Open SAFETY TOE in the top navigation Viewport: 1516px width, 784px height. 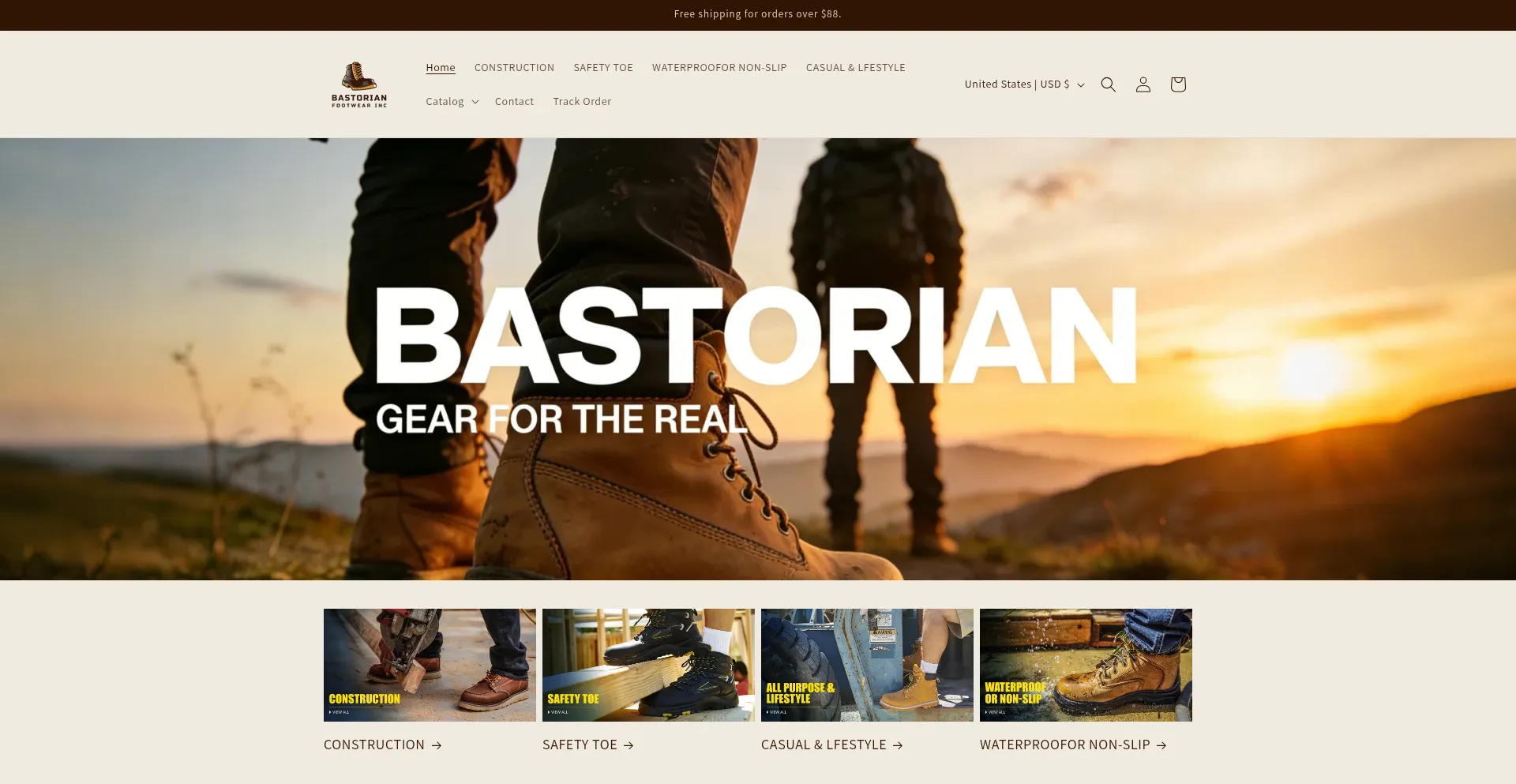(x=603, y=68)
